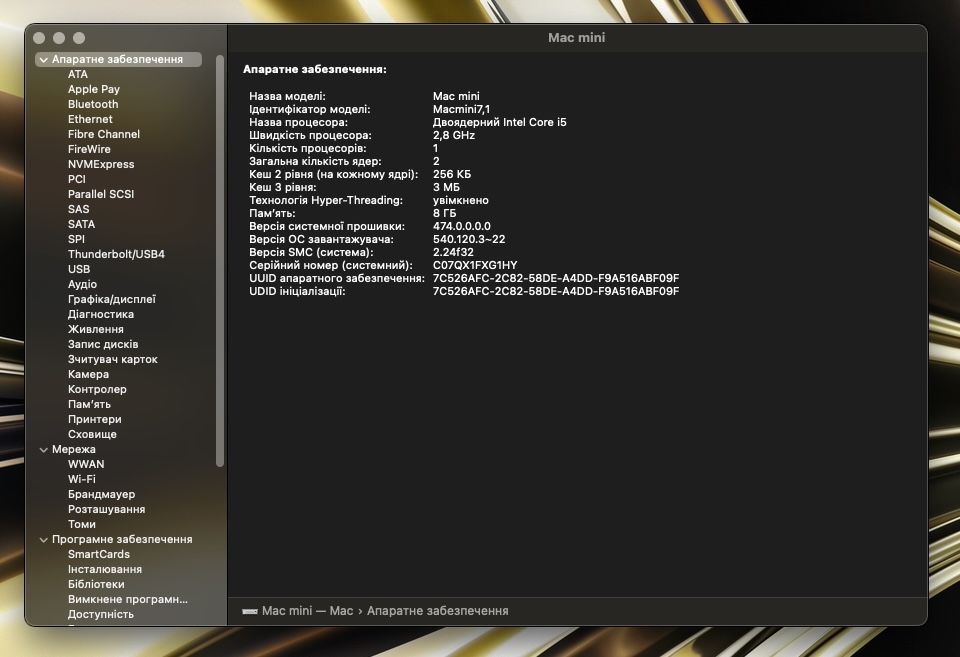Collapse the Мережа section chevron

pyautogui.click(x=43, y=449)
